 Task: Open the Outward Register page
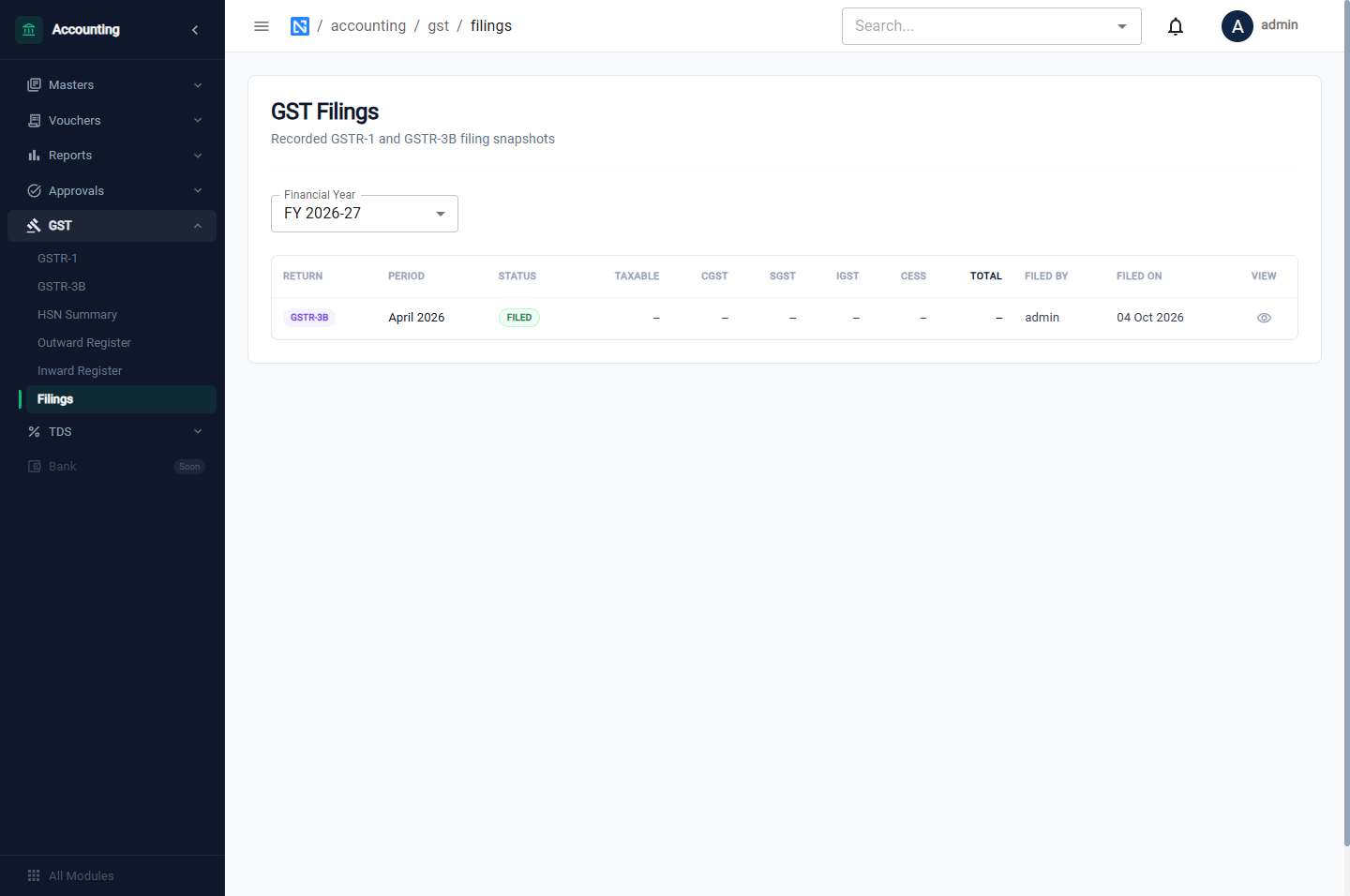tap(84, 343)
